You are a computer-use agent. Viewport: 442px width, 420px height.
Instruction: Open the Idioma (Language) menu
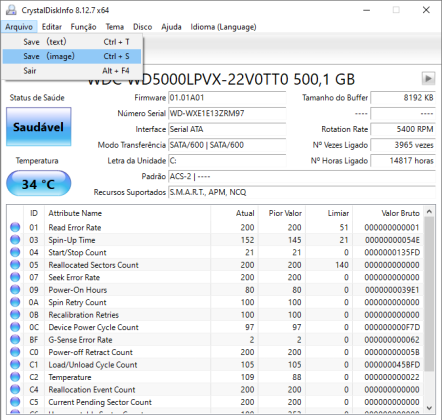coord(223,27)
